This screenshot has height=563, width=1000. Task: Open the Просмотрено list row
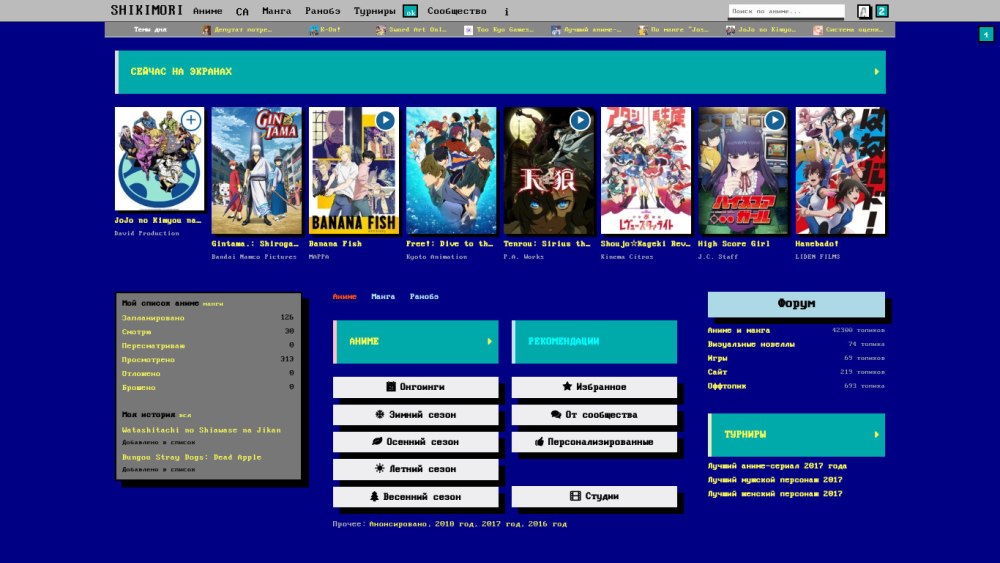[x=207, y=360]
